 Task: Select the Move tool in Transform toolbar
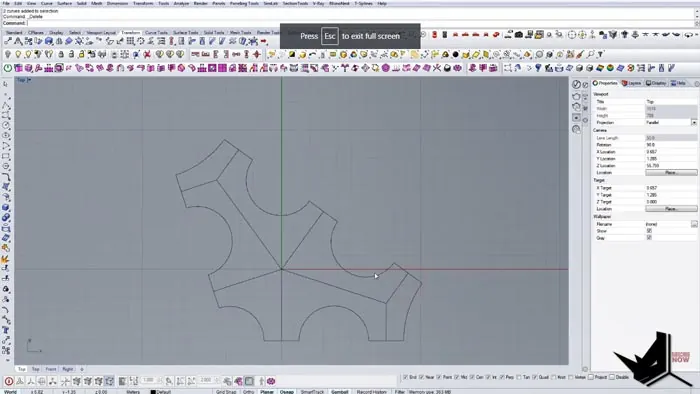8,41
